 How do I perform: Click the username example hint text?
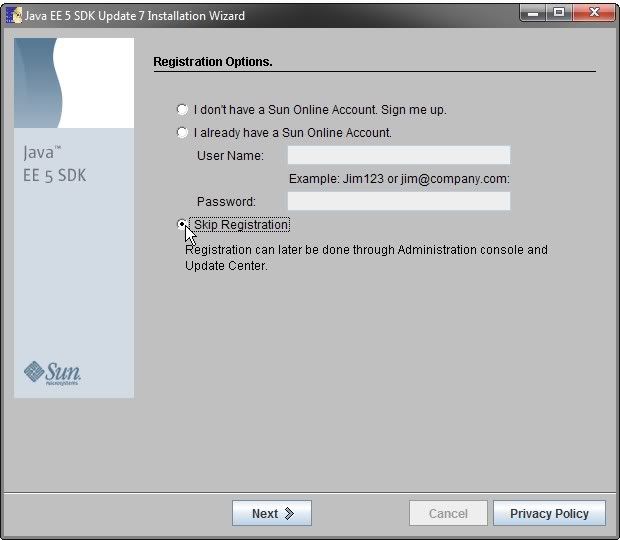pyautogui.click(x=399, y=179)
